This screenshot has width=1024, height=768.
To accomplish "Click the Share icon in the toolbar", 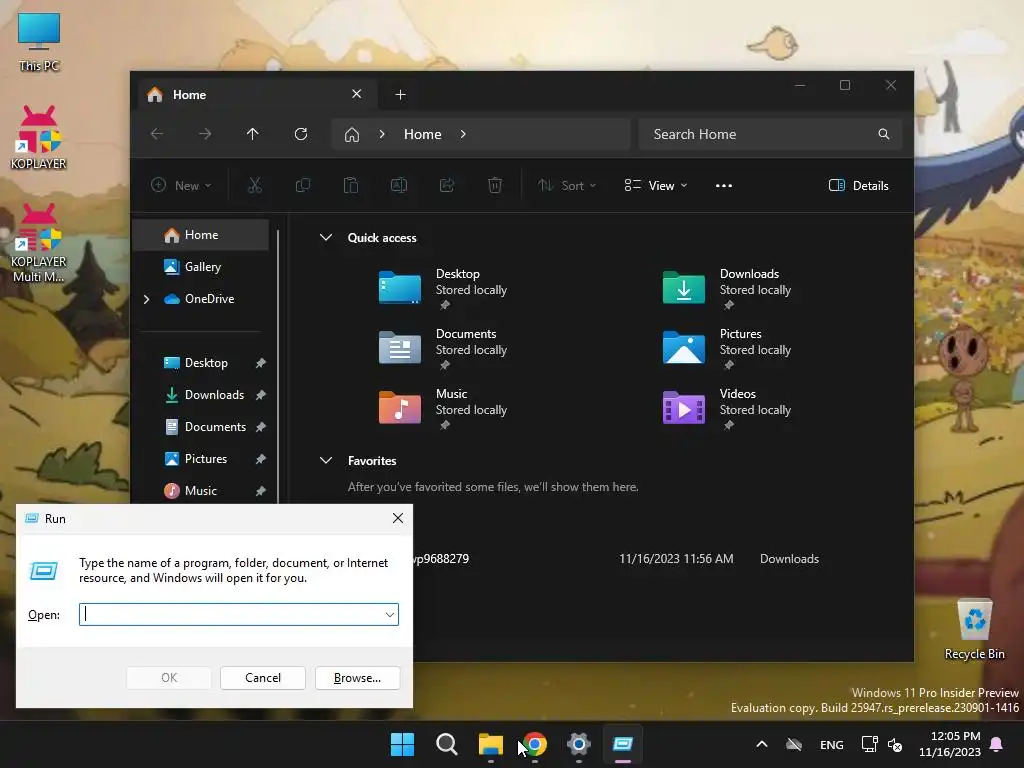I will [447, 185].
